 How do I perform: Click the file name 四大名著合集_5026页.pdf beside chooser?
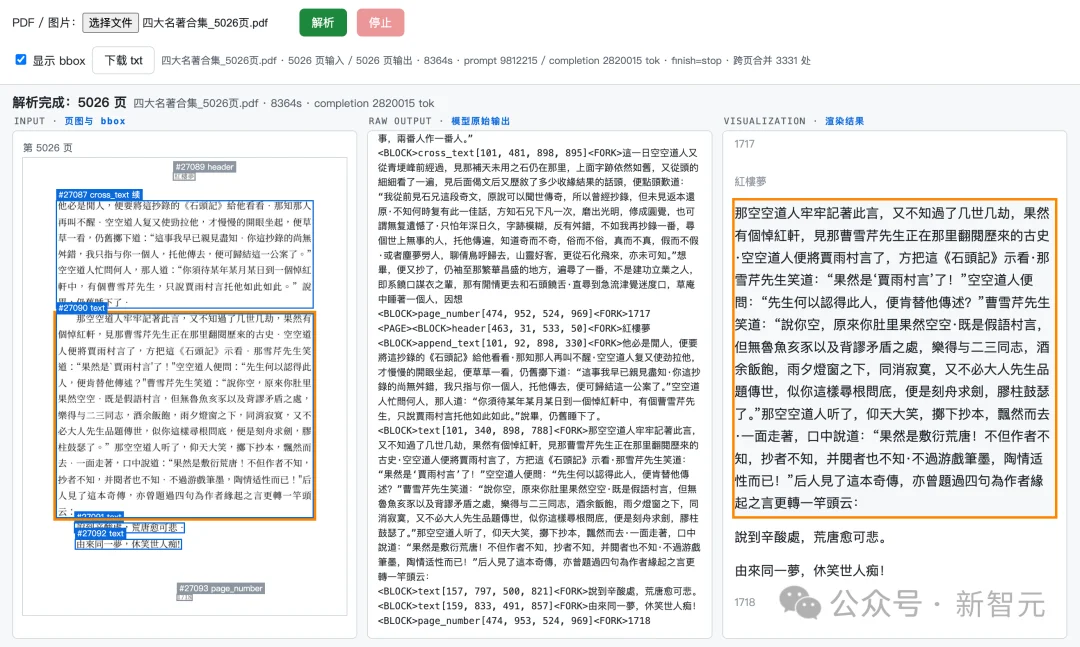coord(205,23)
